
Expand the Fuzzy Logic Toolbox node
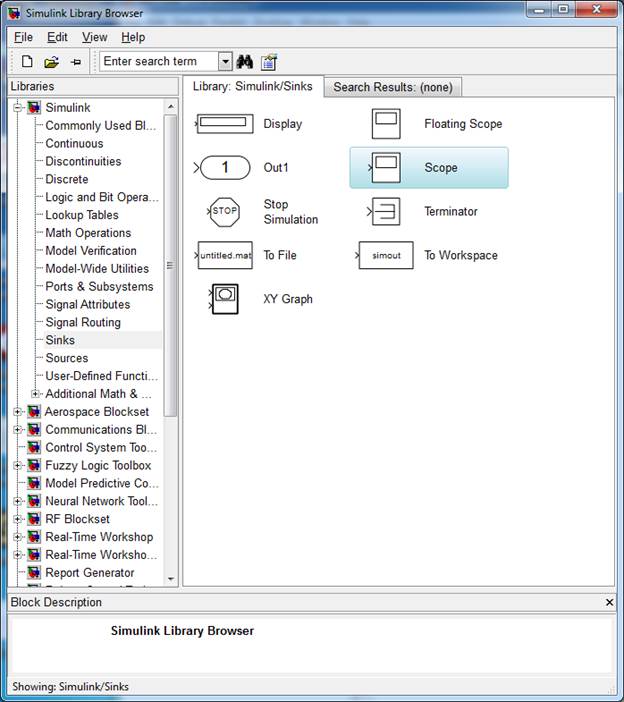[x=17, y=465]
